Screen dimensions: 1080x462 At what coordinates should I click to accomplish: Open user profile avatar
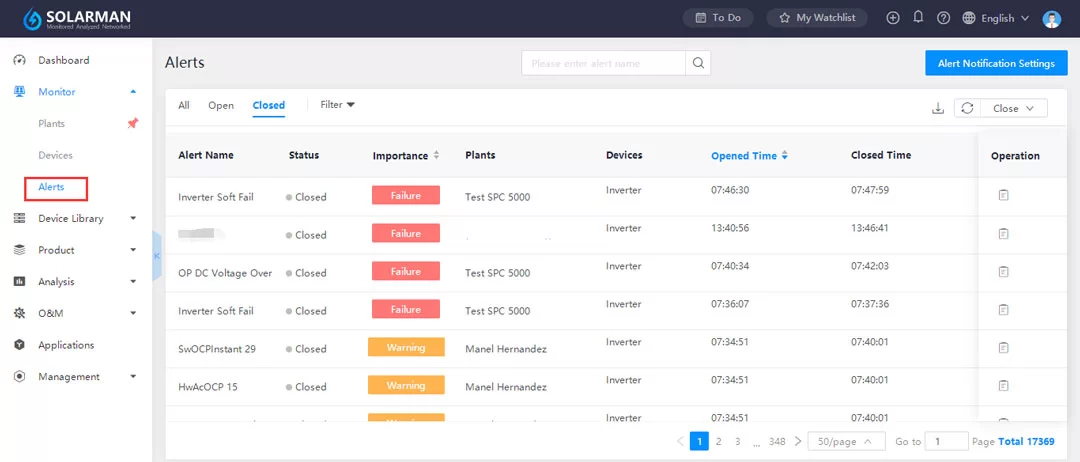click(1051, 18)
